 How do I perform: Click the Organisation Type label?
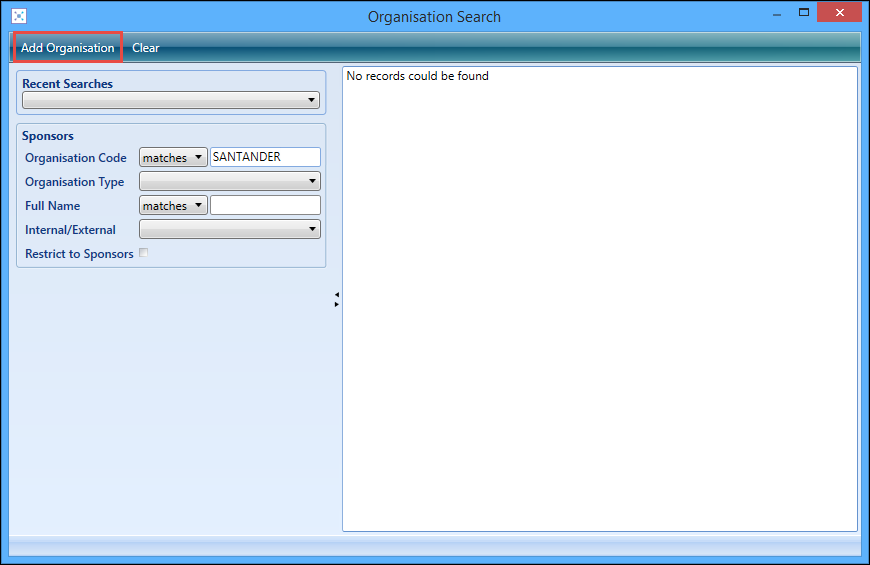(74, 182)
